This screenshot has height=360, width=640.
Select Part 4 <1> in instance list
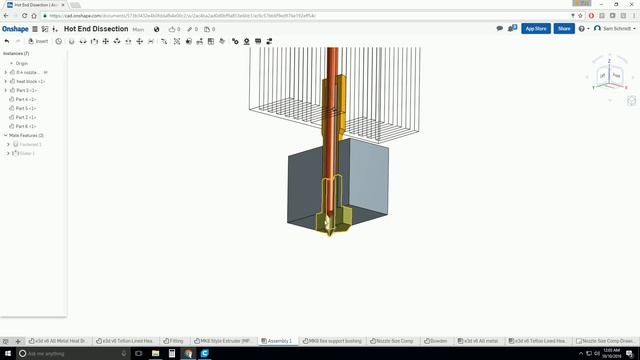coord(26,99)
